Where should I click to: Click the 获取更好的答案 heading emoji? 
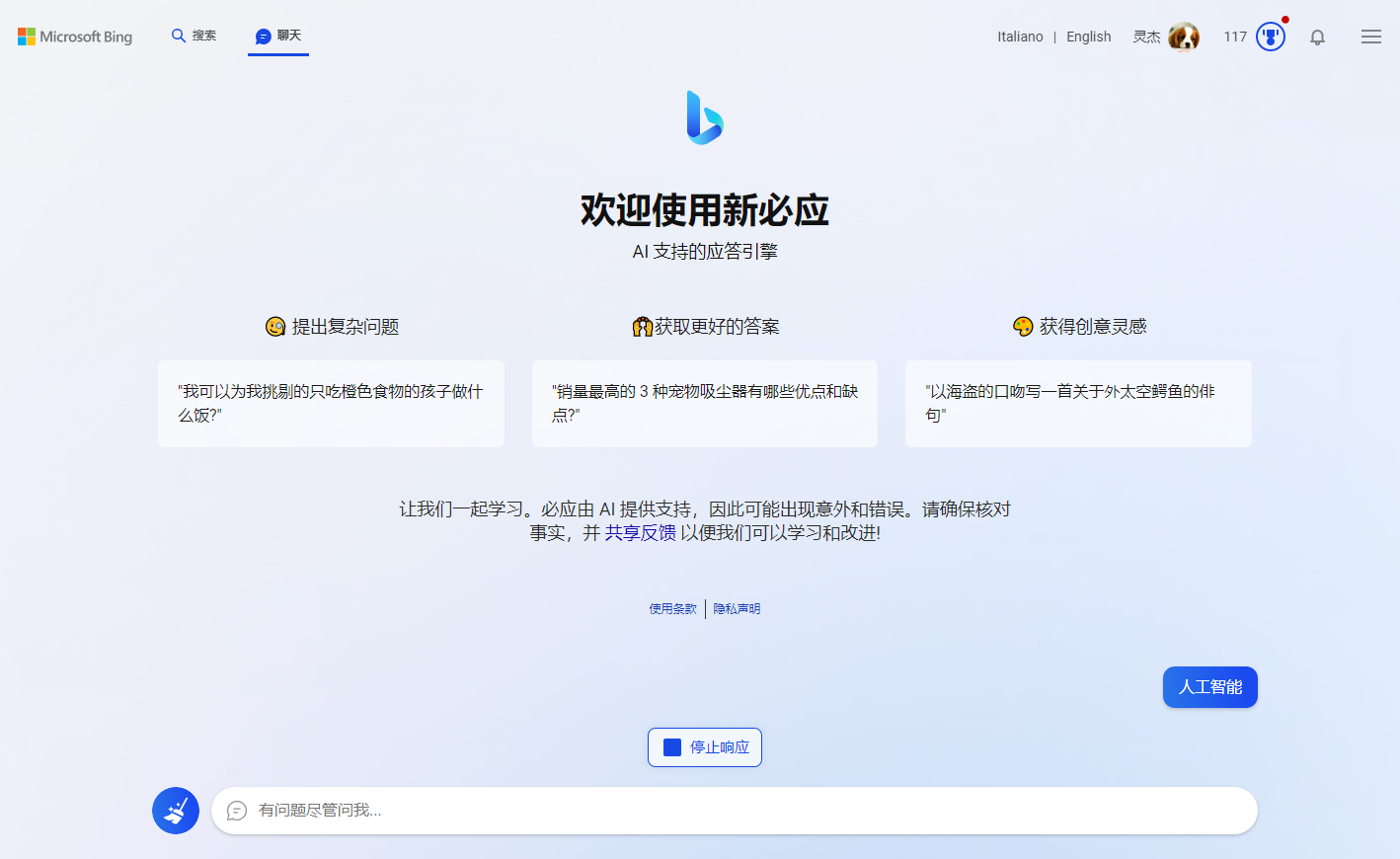(x=643, y=327)
